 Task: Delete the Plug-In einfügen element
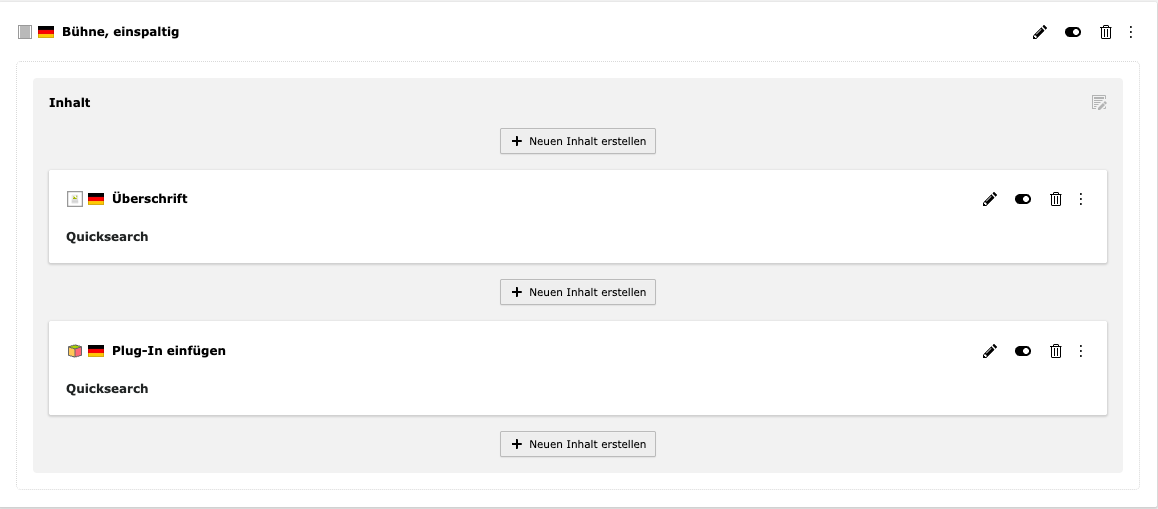(x=1056, y=351)
